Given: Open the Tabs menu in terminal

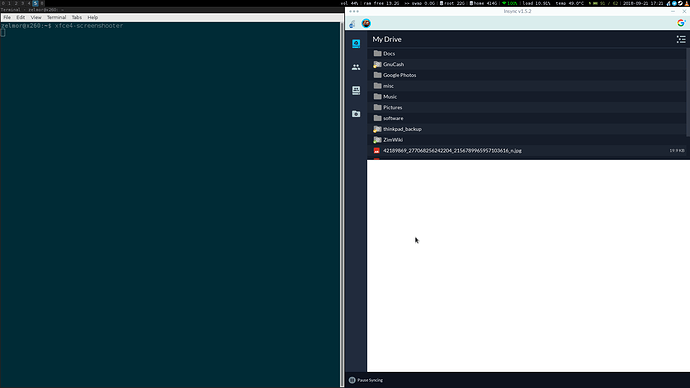Looking at the screenshot, I should [77, 18].
